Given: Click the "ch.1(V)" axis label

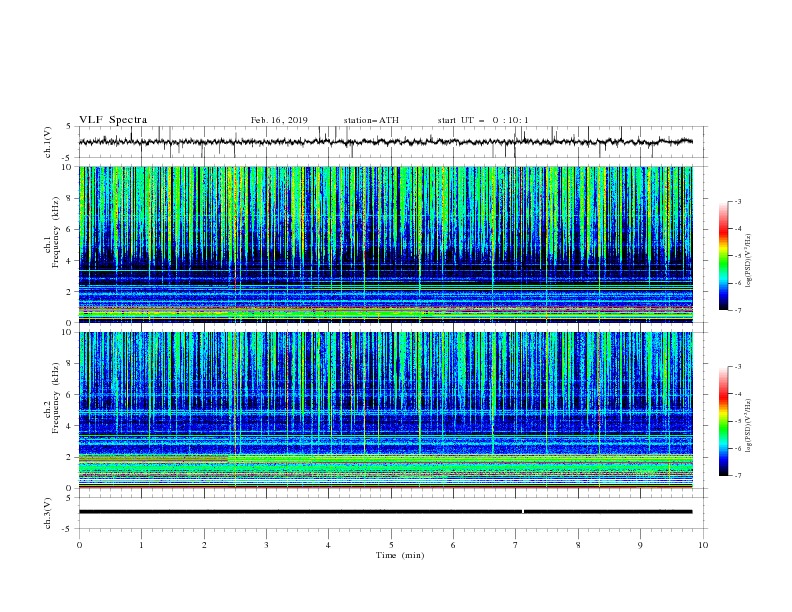Looking at the screenshot, I should point(48,142).
